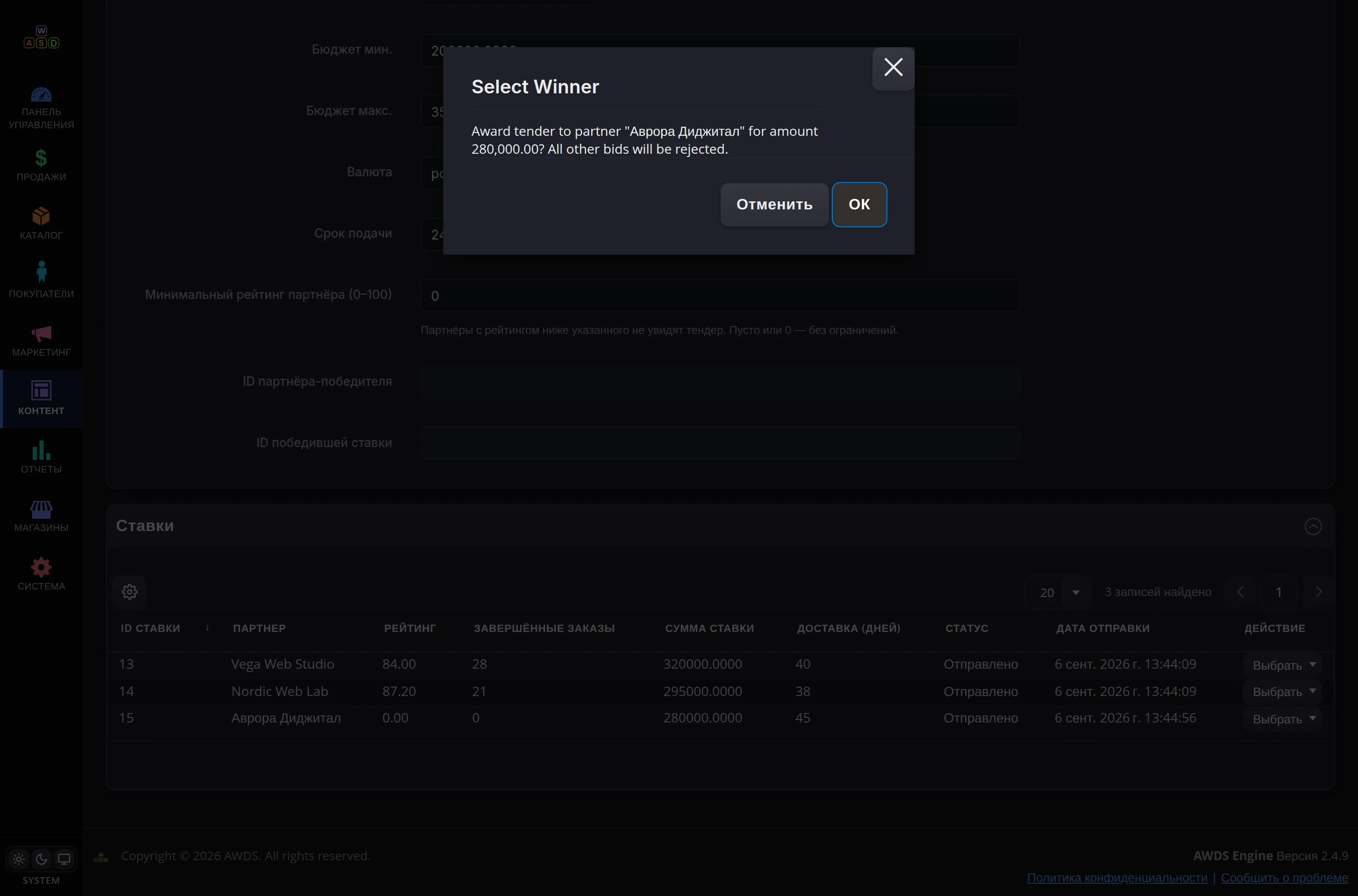Open Выбрать dropdown for Аврора Диджитал
The height and width of the screenshot is (896, 1358).
tap(1283, 718)
